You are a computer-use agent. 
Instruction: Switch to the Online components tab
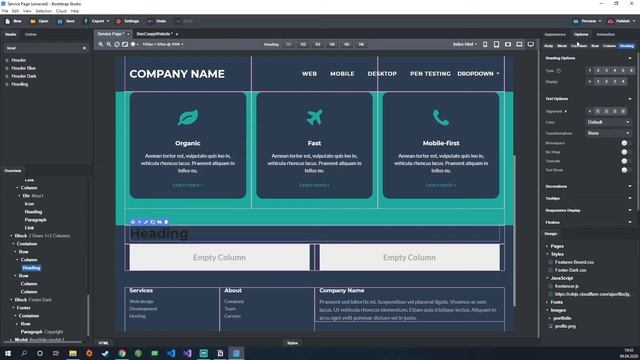pos(31,34)
